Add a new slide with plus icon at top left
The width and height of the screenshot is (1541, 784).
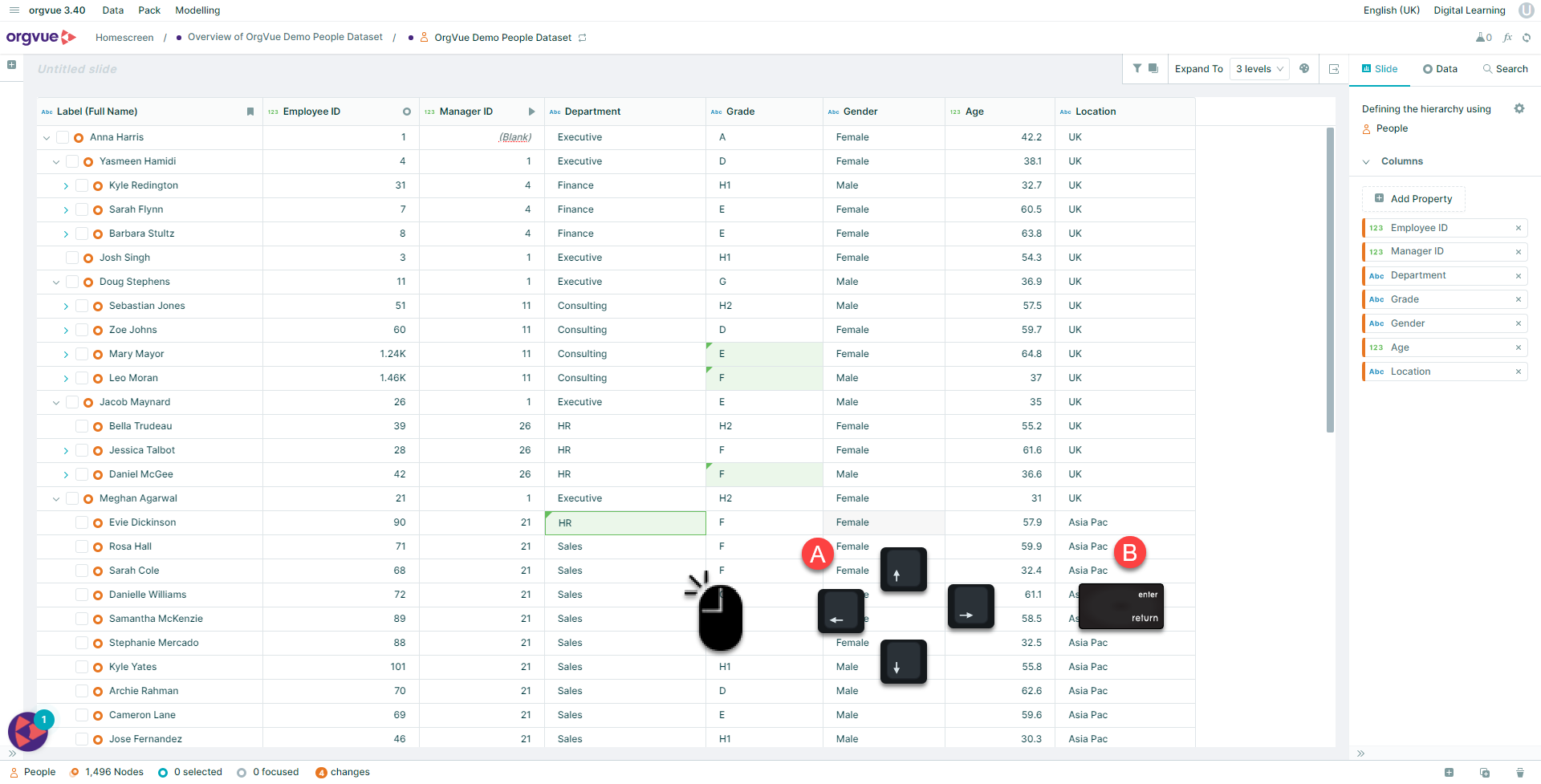click(12, 65)
